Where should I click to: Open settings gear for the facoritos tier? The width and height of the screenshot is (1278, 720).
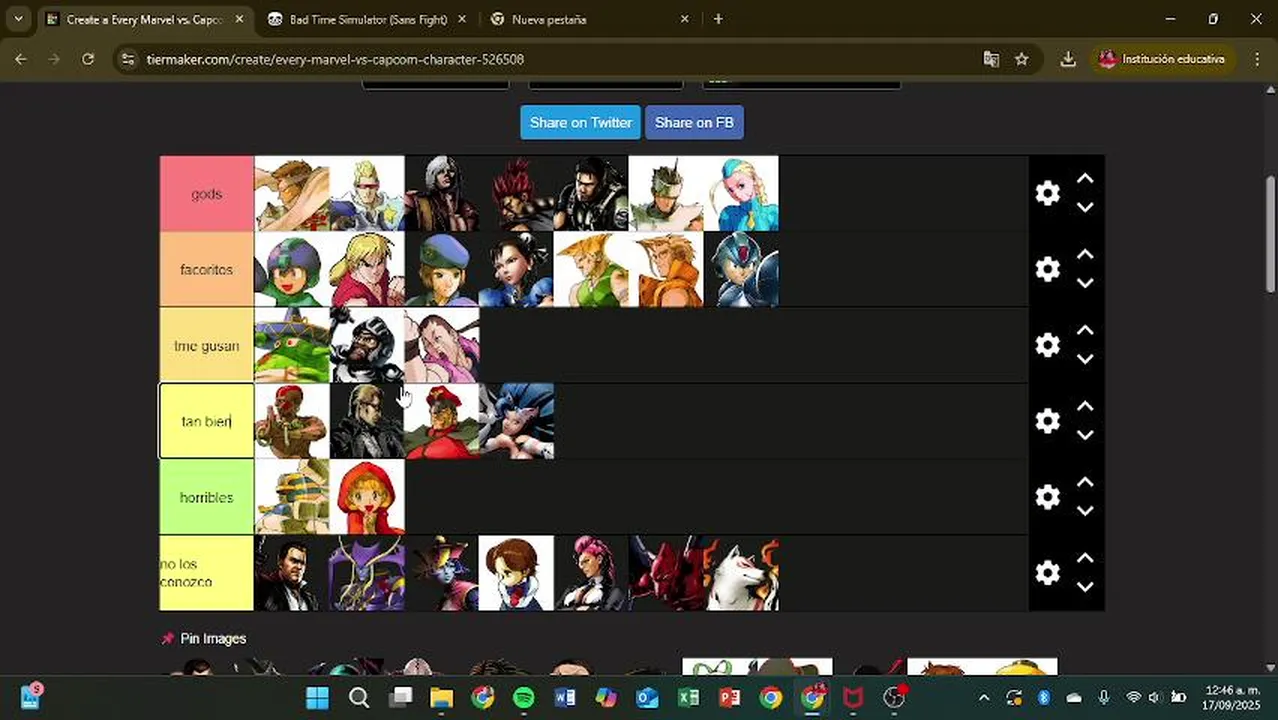pos(1047,269)
